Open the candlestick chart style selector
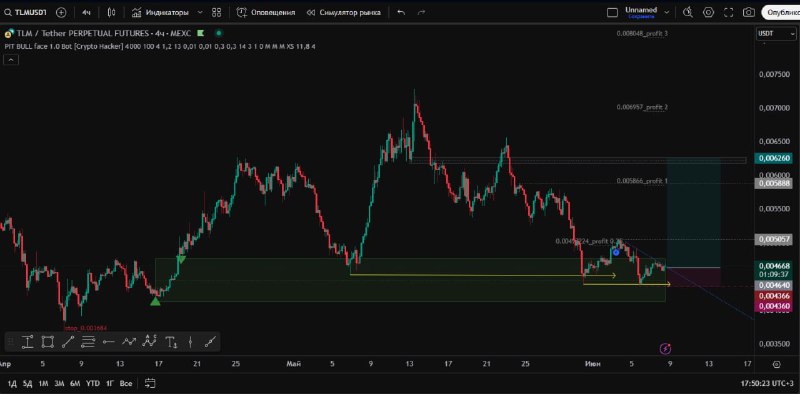The width and height of the screenshot is (800, 394). [x=112, y=12]
